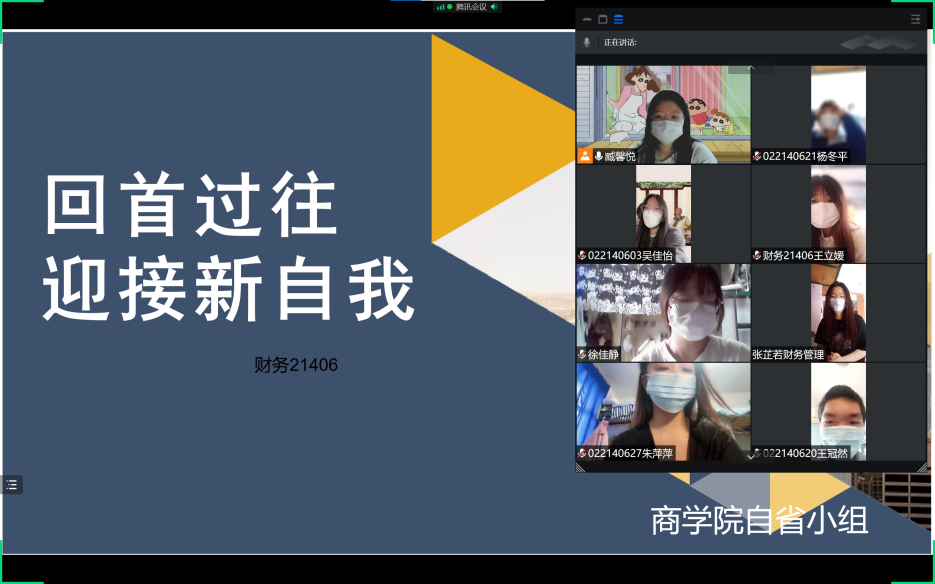This screenshot has width=935, height=584.
Task: Click the network signal strength icon
Action: 440,7
